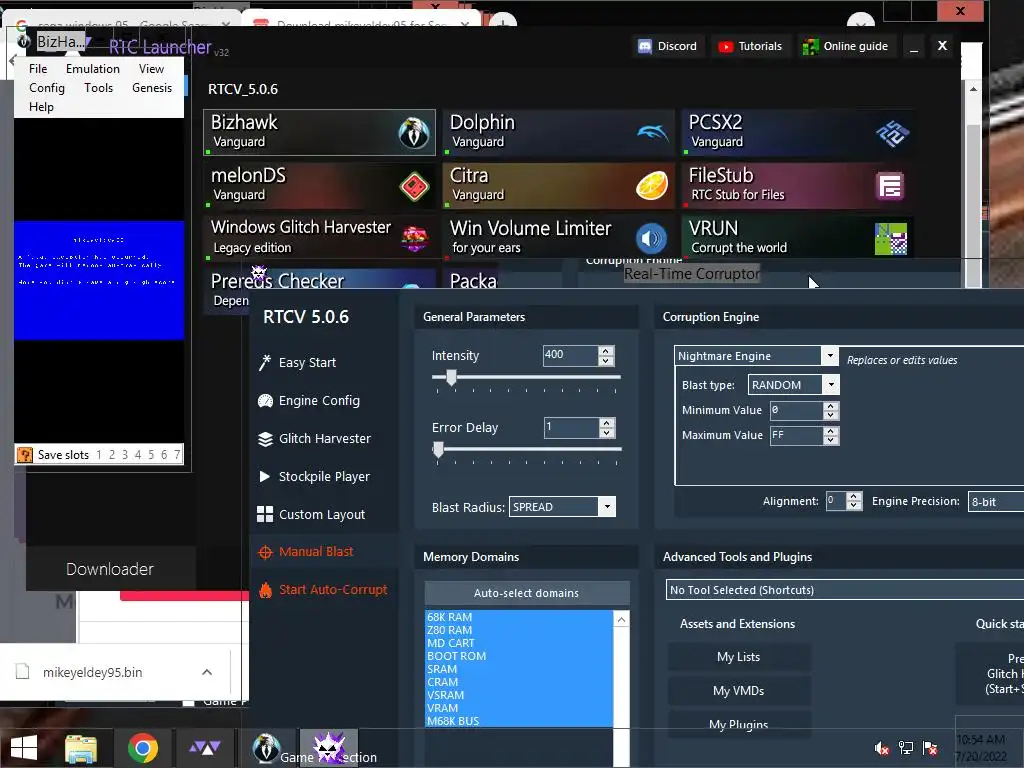This screenshot has height=768, width=1024.
Task: Open My Plugins button
Action: 739,724
